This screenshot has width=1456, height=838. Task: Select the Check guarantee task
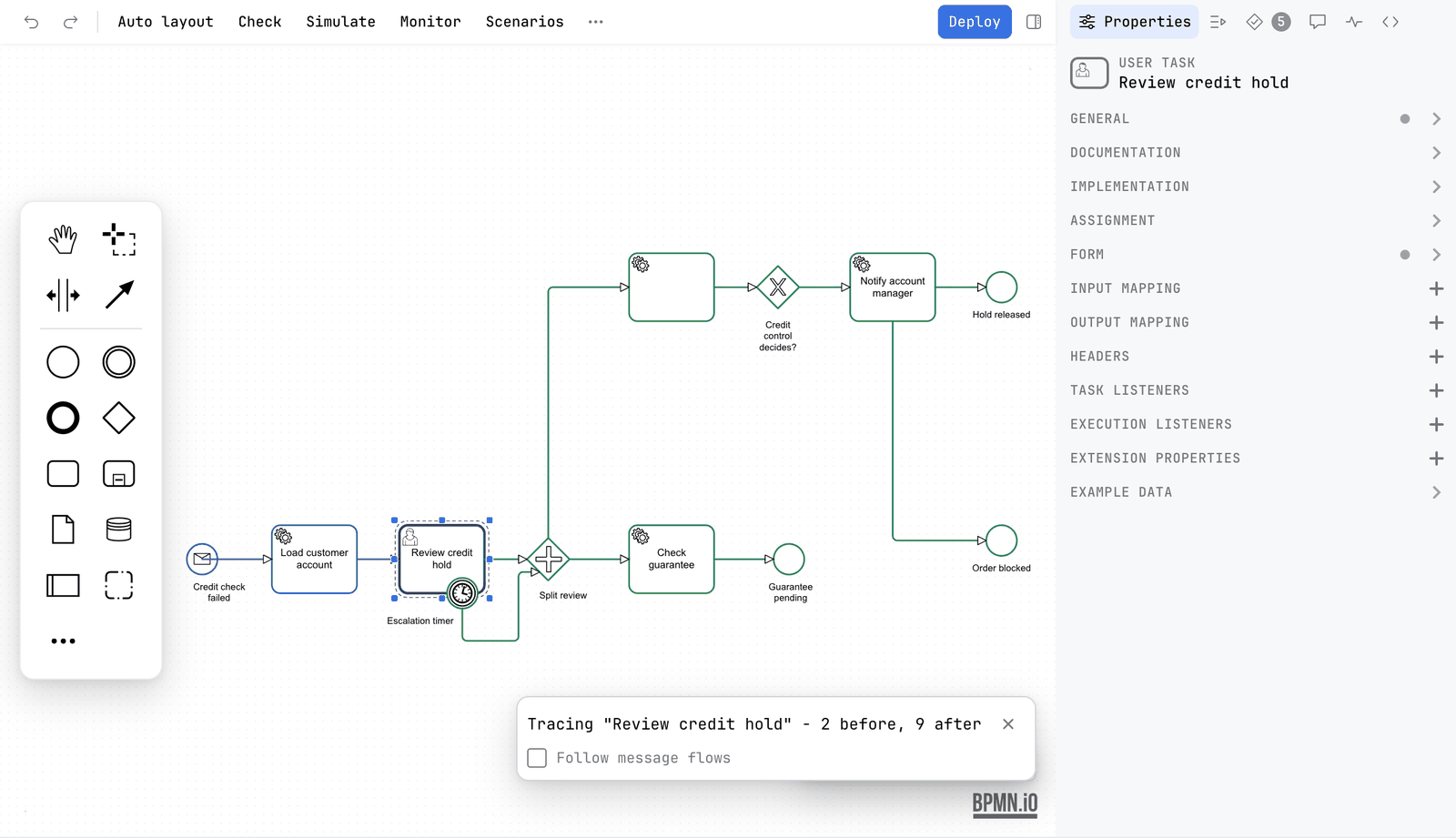pos(672,559)
